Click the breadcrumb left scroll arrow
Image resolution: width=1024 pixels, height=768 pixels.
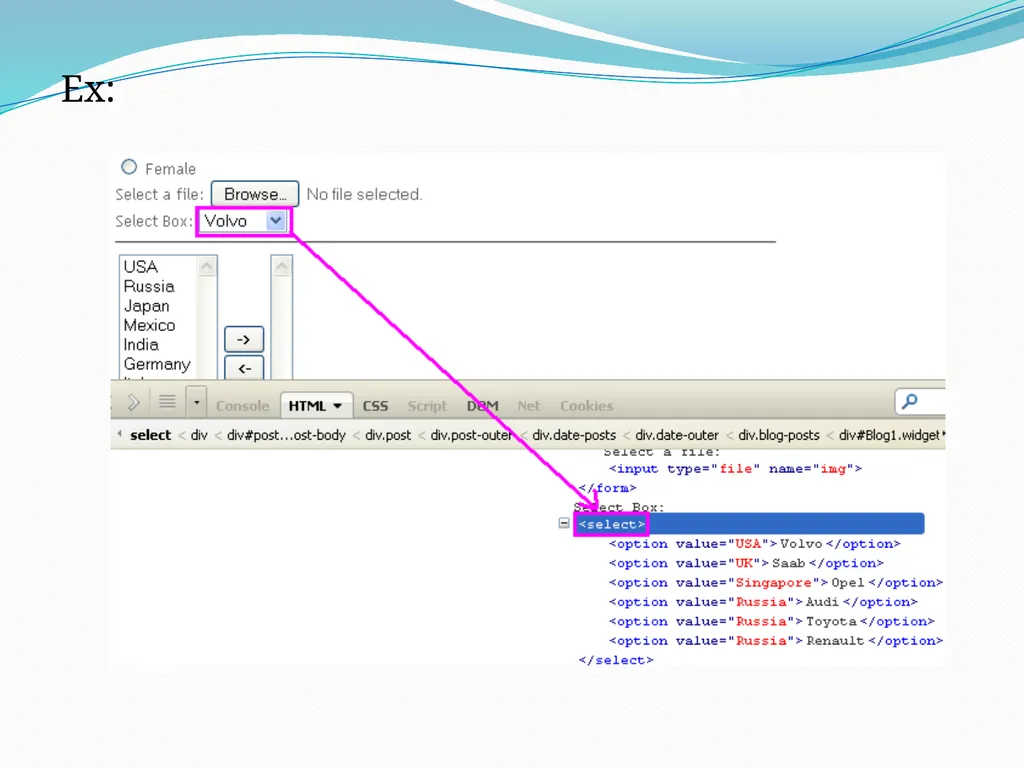point(120,434)
